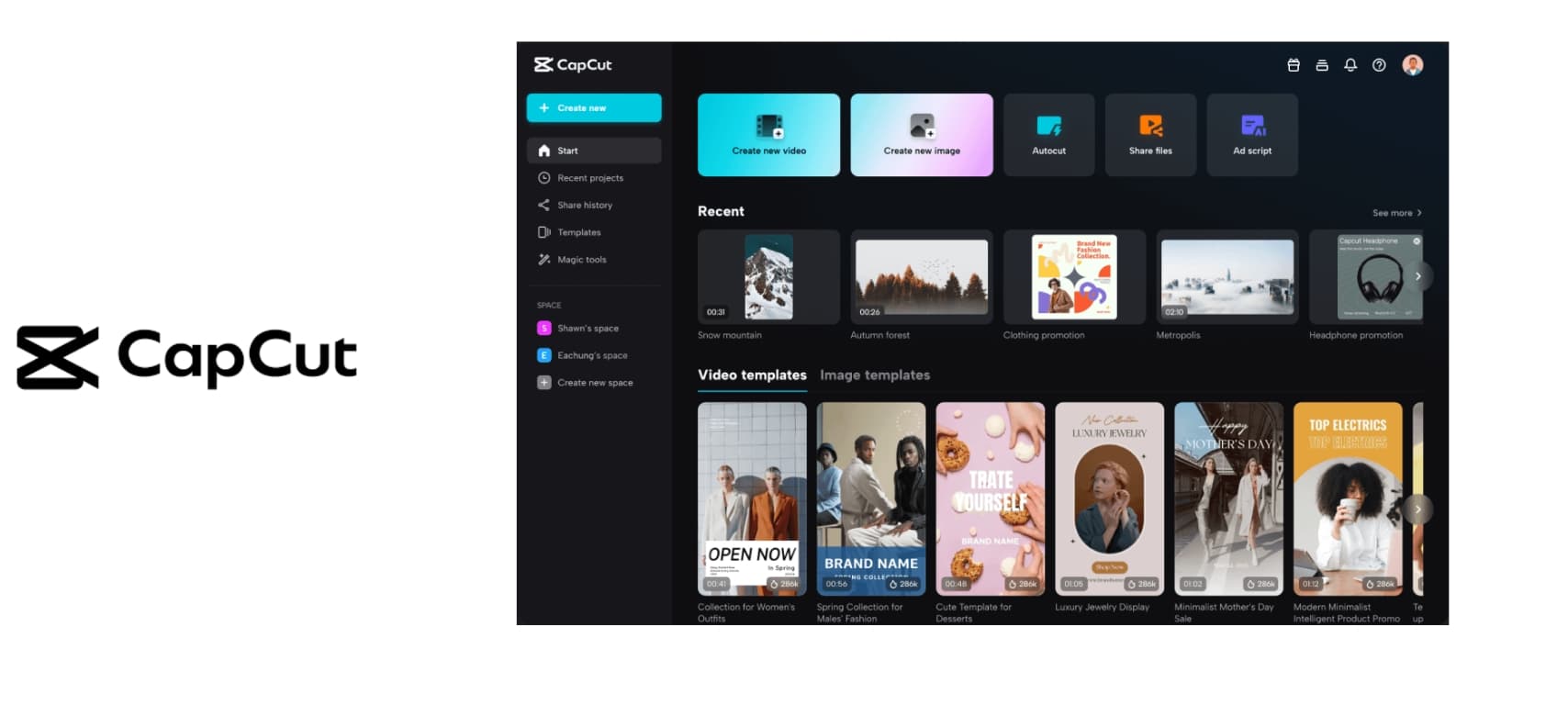Image resolution: width=1568 pixels, height=716 pixels.
Task: Click the 'Metropolis' caption text
Action: pos(1178,335)
